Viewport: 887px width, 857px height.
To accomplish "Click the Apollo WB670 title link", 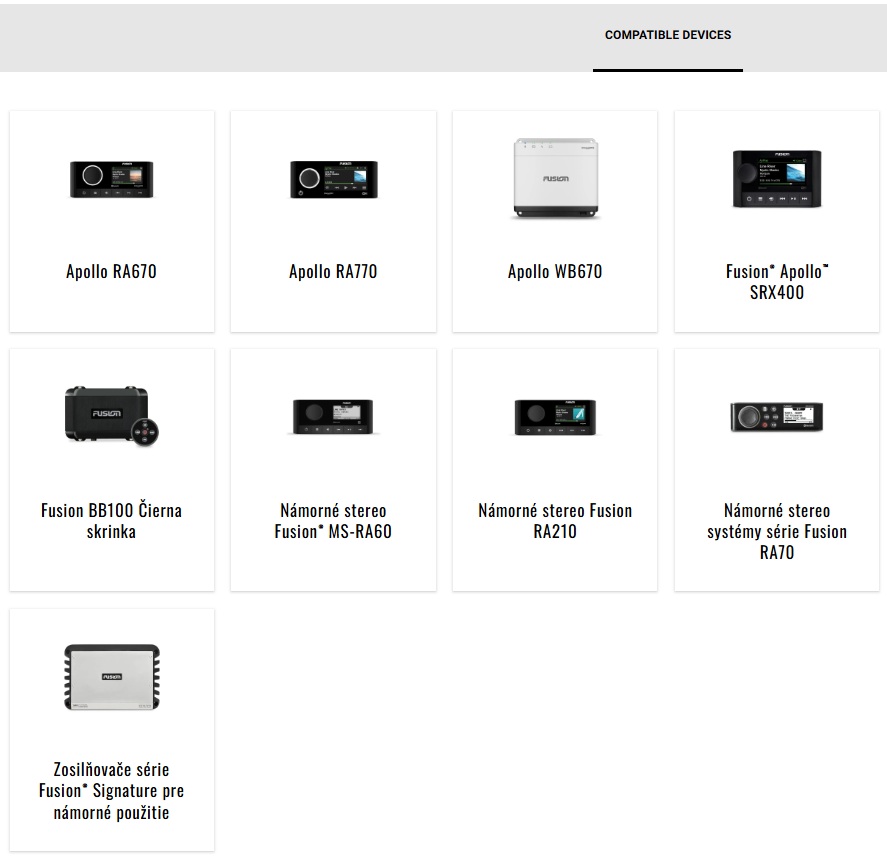I will 555,272.
